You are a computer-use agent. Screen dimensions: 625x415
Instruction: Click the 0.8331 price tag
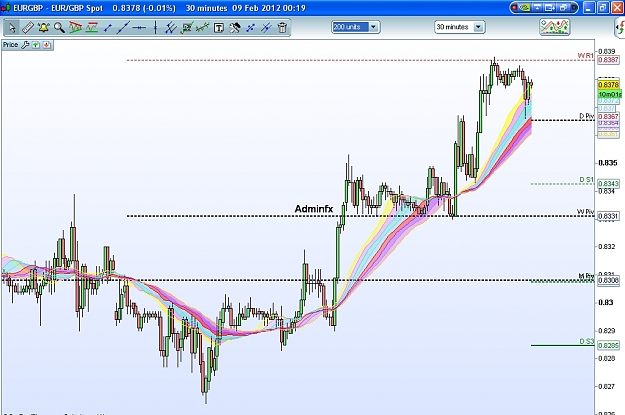[608, 216]
